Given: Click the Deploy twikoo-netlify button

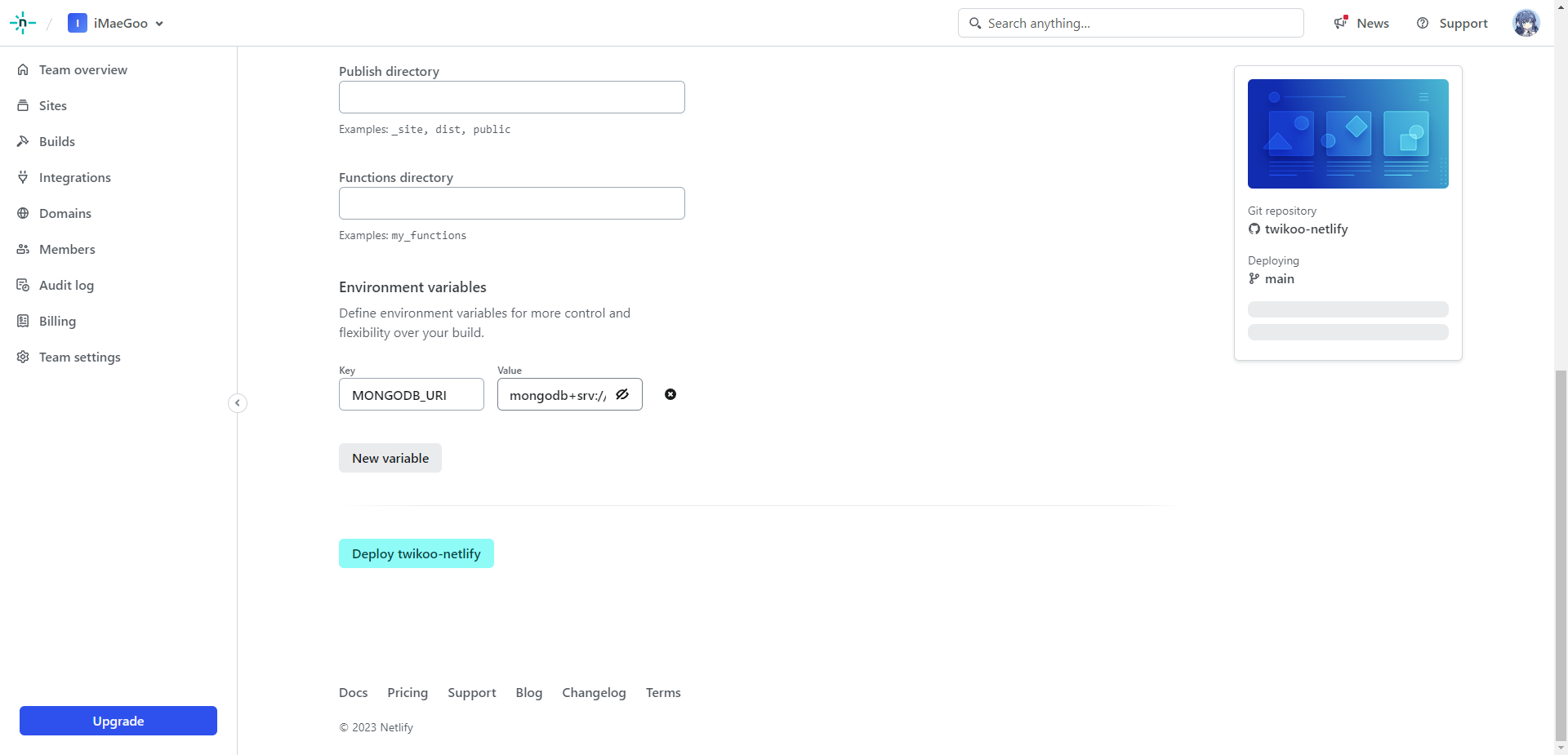Looking at the screenshot, I should pyautogui.click(x=416, y=553).
